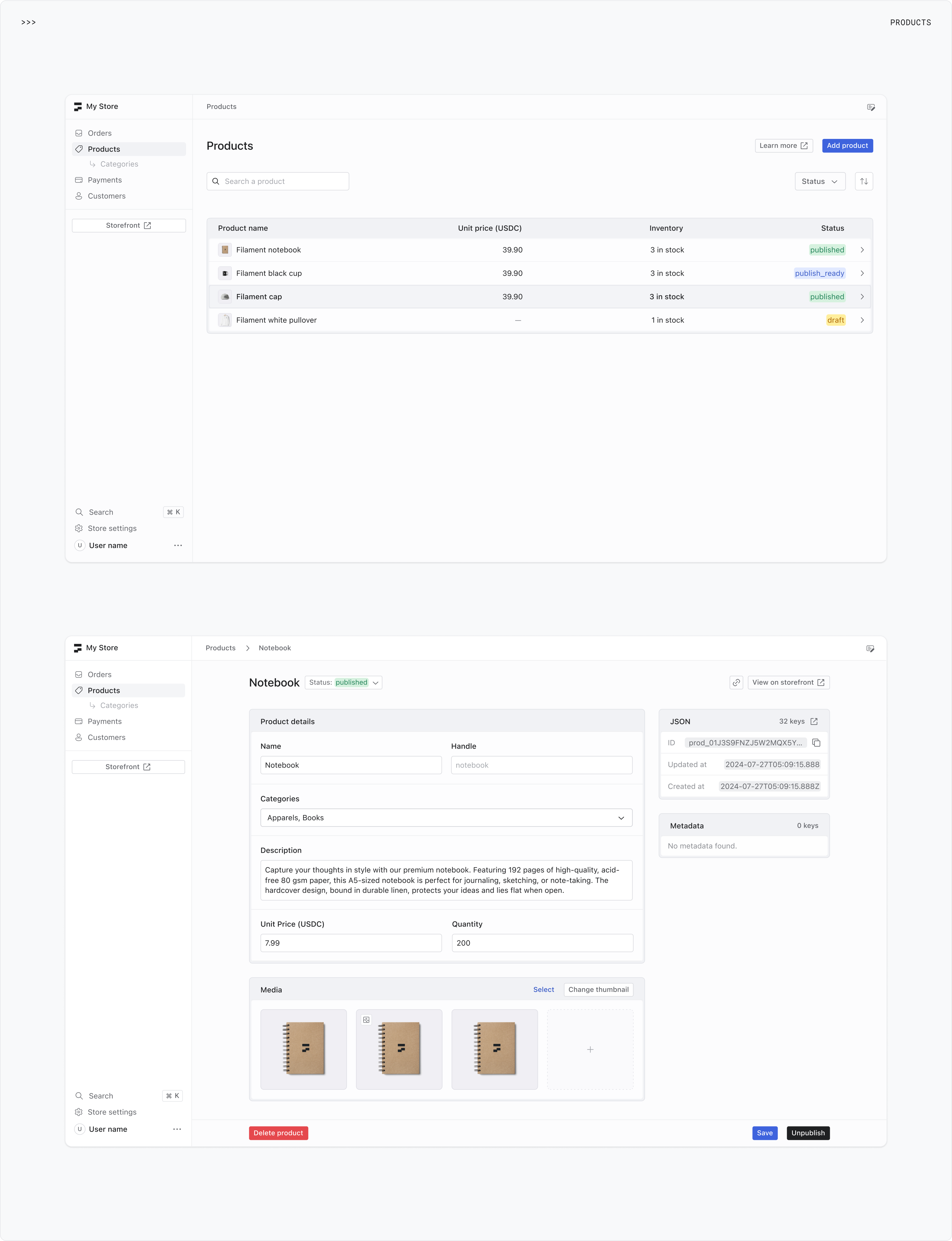Viewport: 952px width, 1241px height.
Task: Click the Search a product field
Action: 277,181
